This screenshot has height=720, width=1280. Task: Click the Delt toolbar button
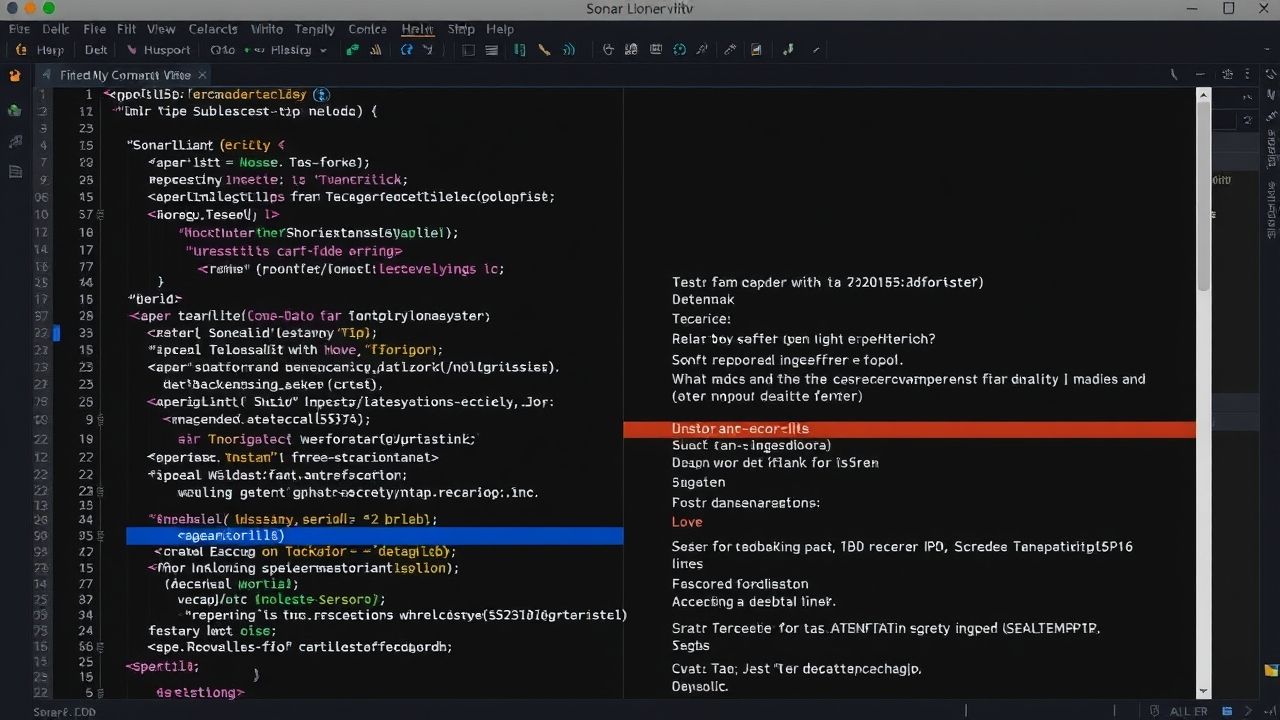96,50
